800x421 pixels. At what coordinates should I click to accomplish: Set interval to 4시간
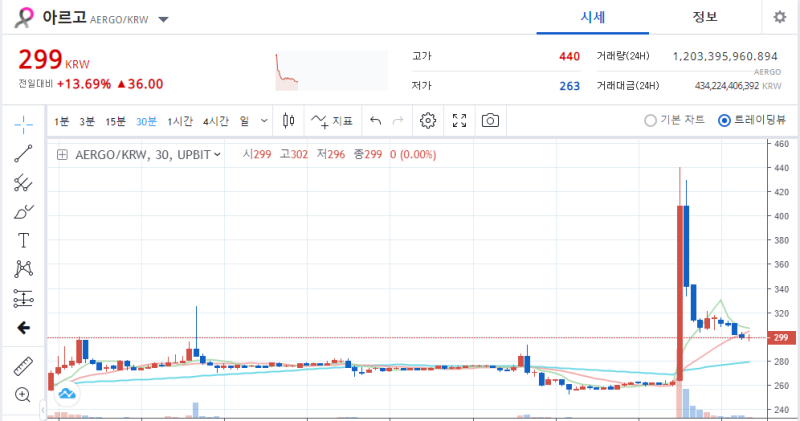pyautogui.click(x=216, y=121)
